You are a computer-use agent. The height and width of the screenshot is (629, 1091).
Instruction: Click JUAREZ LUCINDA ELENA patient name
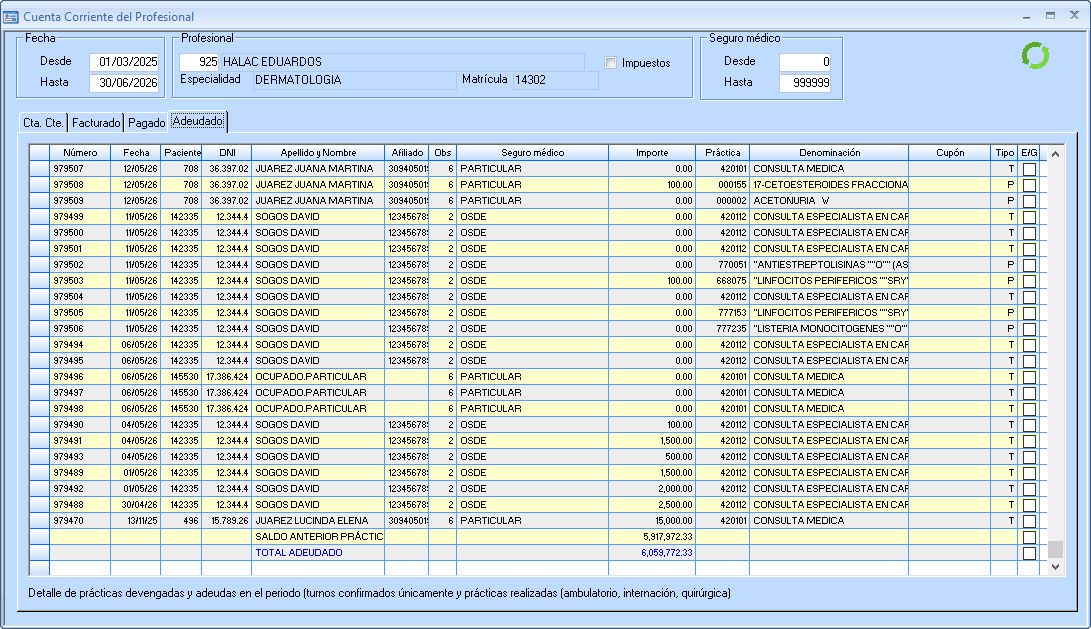coord(318,521)
